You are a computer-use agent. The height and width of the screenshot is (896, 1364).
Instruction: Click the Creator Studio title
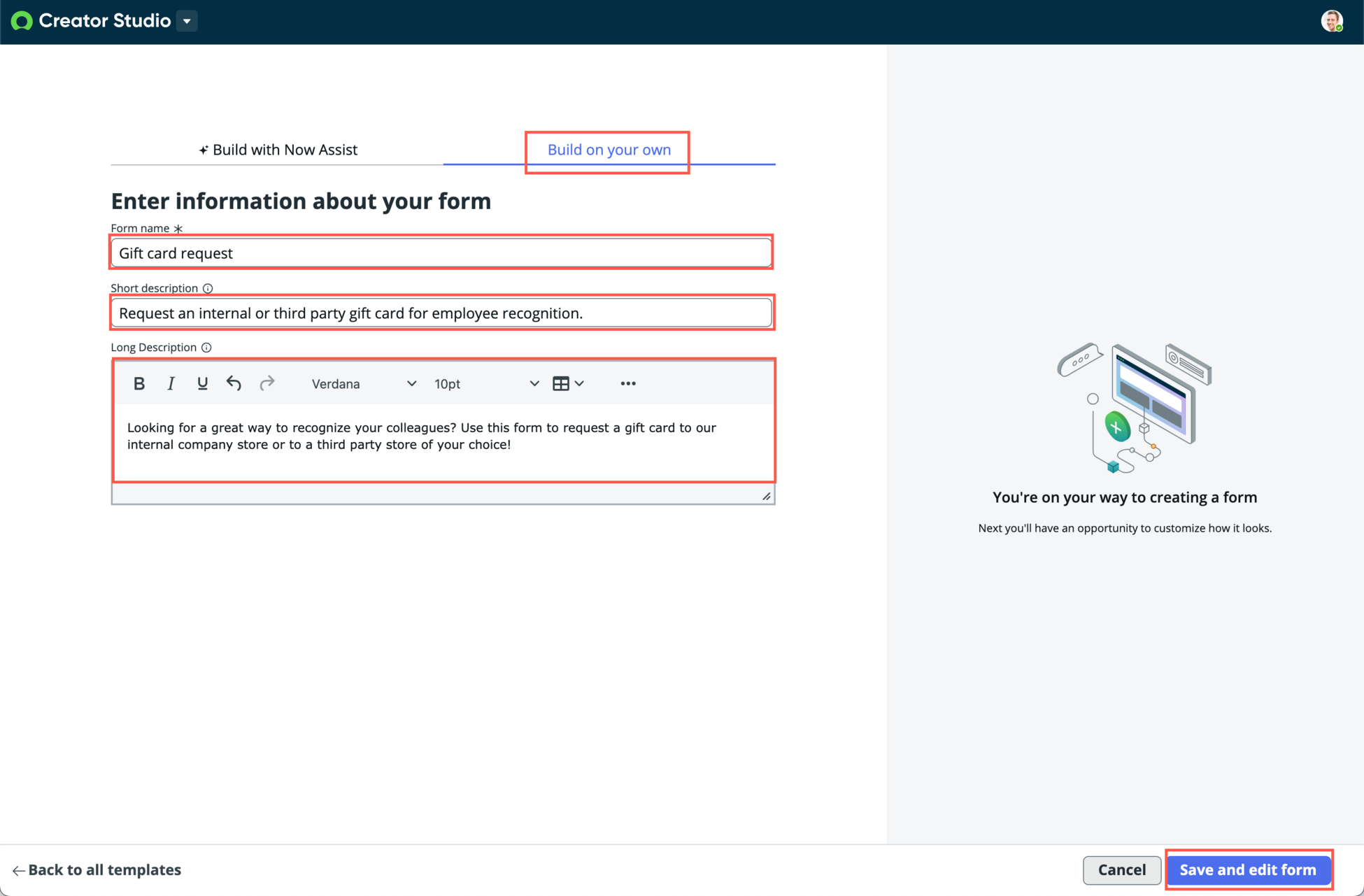105,21
